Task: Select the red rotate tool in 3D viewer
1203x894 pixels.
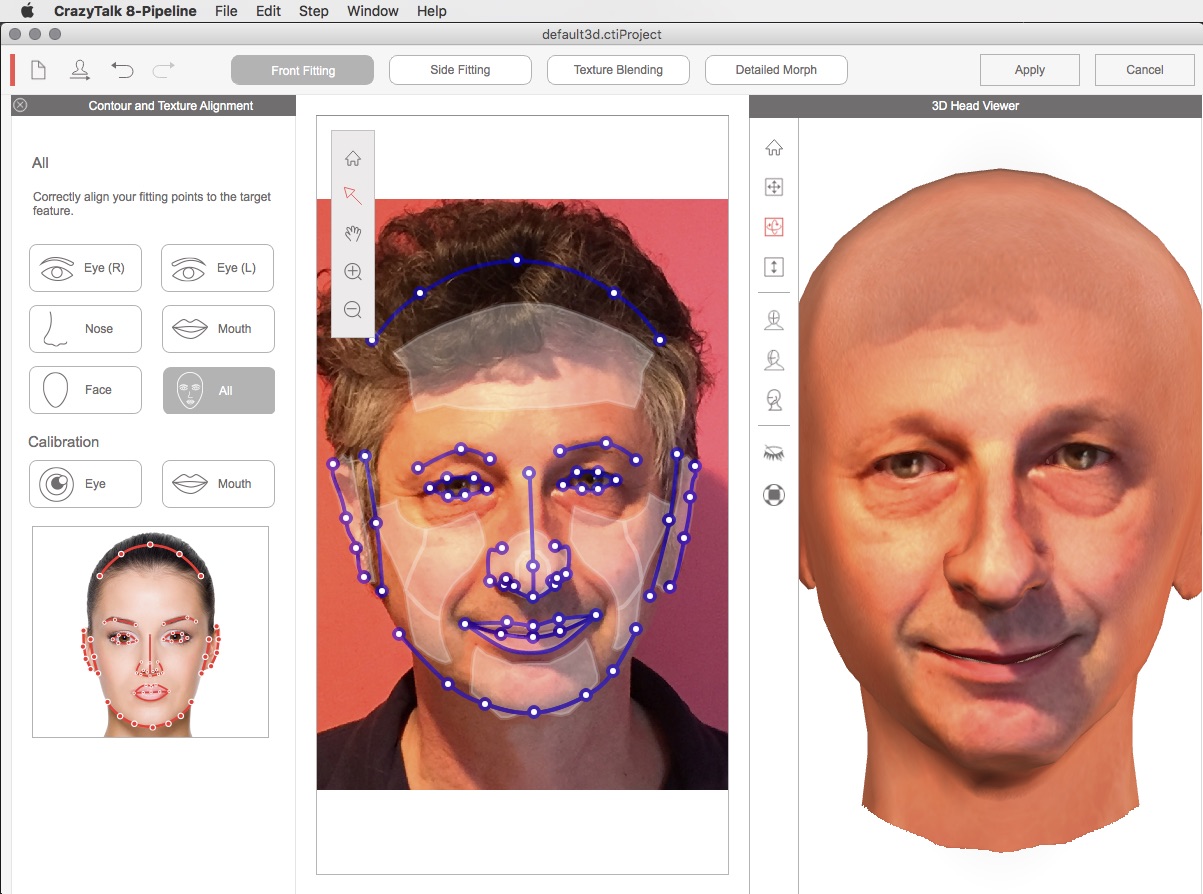Action: [x=773, y=227]
